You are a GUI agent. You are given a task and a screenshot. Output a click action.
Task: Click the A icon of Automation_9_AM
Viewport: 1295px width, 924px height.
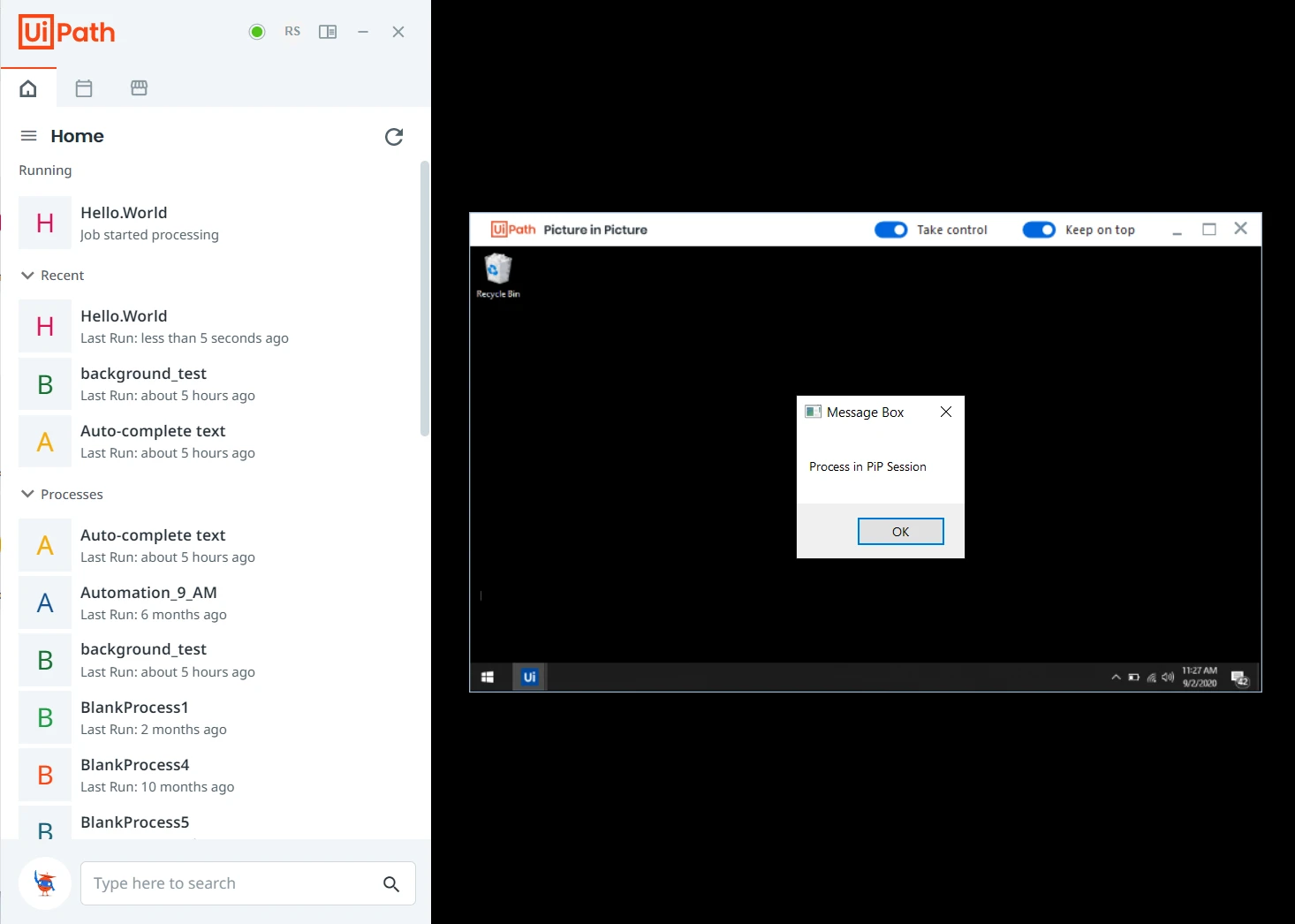[45, 603]
